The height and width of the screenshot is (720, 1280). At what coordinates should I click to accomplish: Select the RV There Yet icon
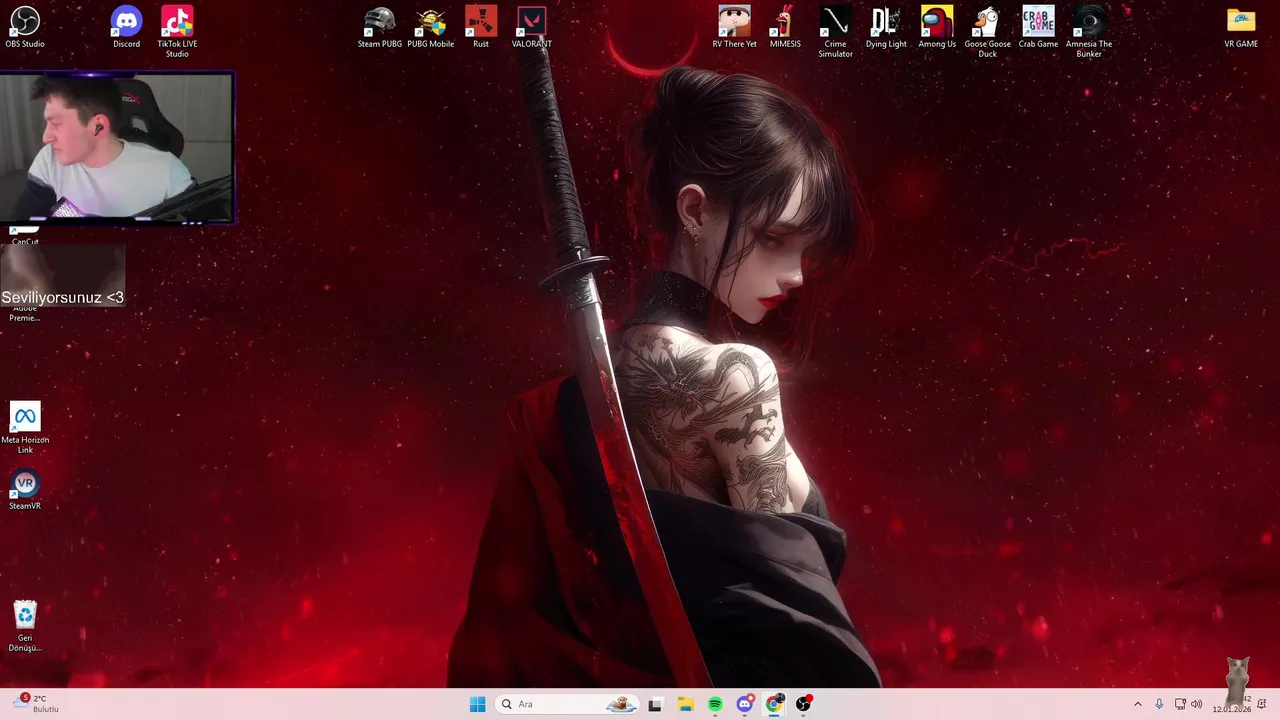coord(734,27)
